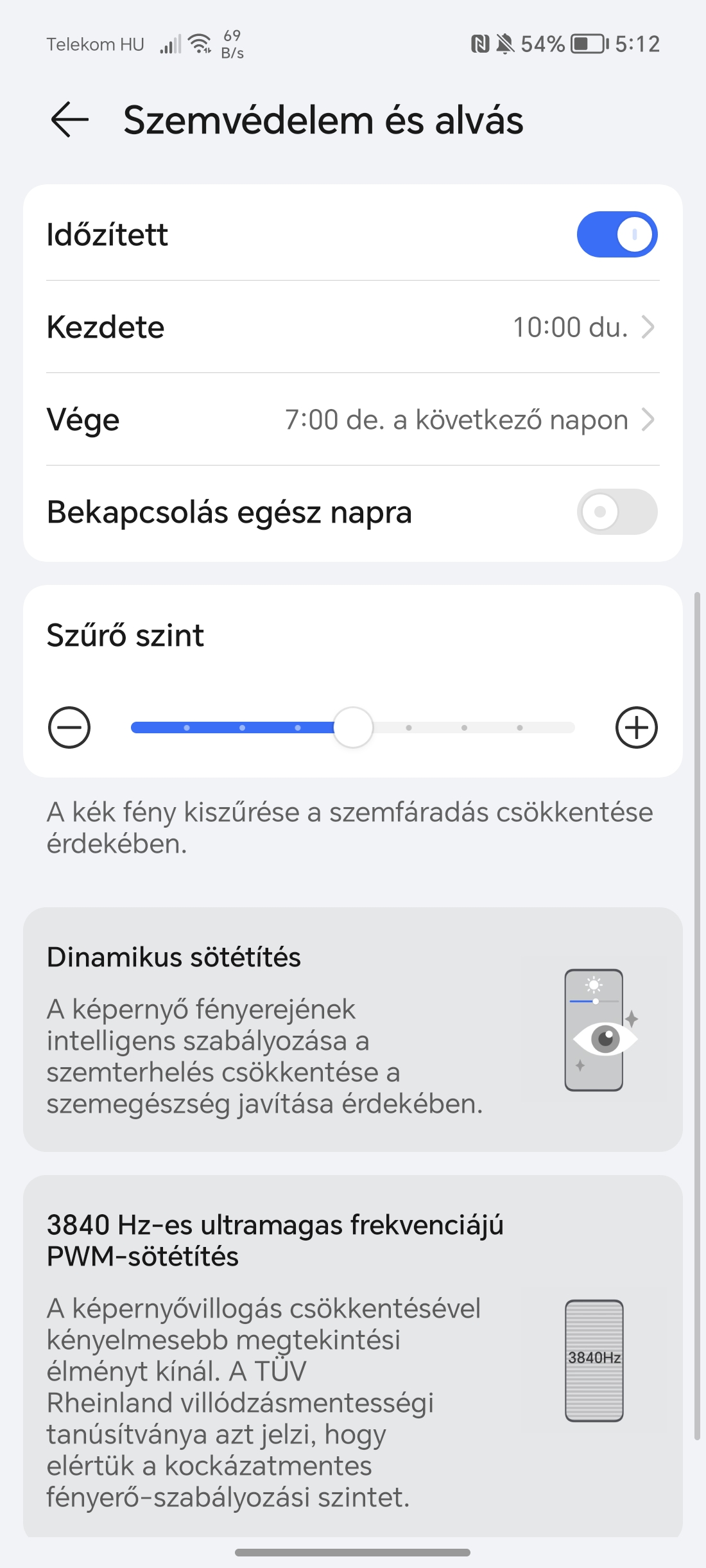Tap the muted bell notification icon
The image size is (706, 1568).
pyautogui.click(x=506, y=44)
